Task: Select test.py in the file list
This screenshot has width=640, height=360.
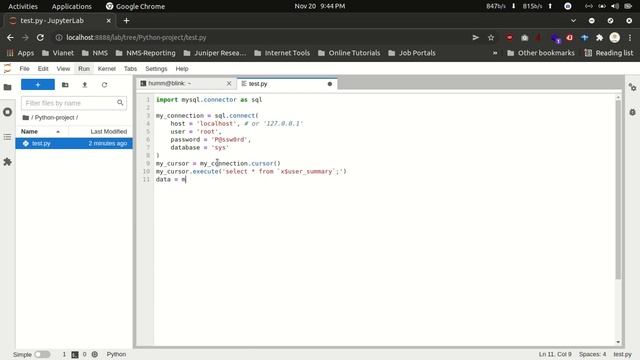Action: point(74,143)
